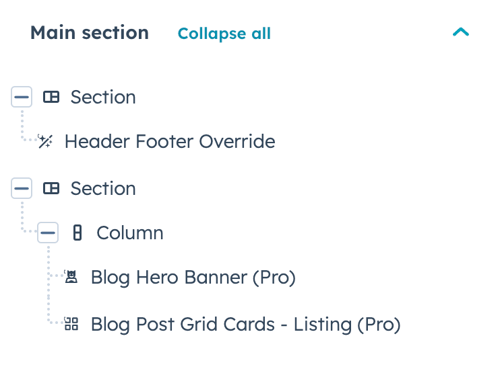This screenshot has height=371, width=500.
Task: Click the Blog Hero Banner module icon
Action: coord(71,277)
